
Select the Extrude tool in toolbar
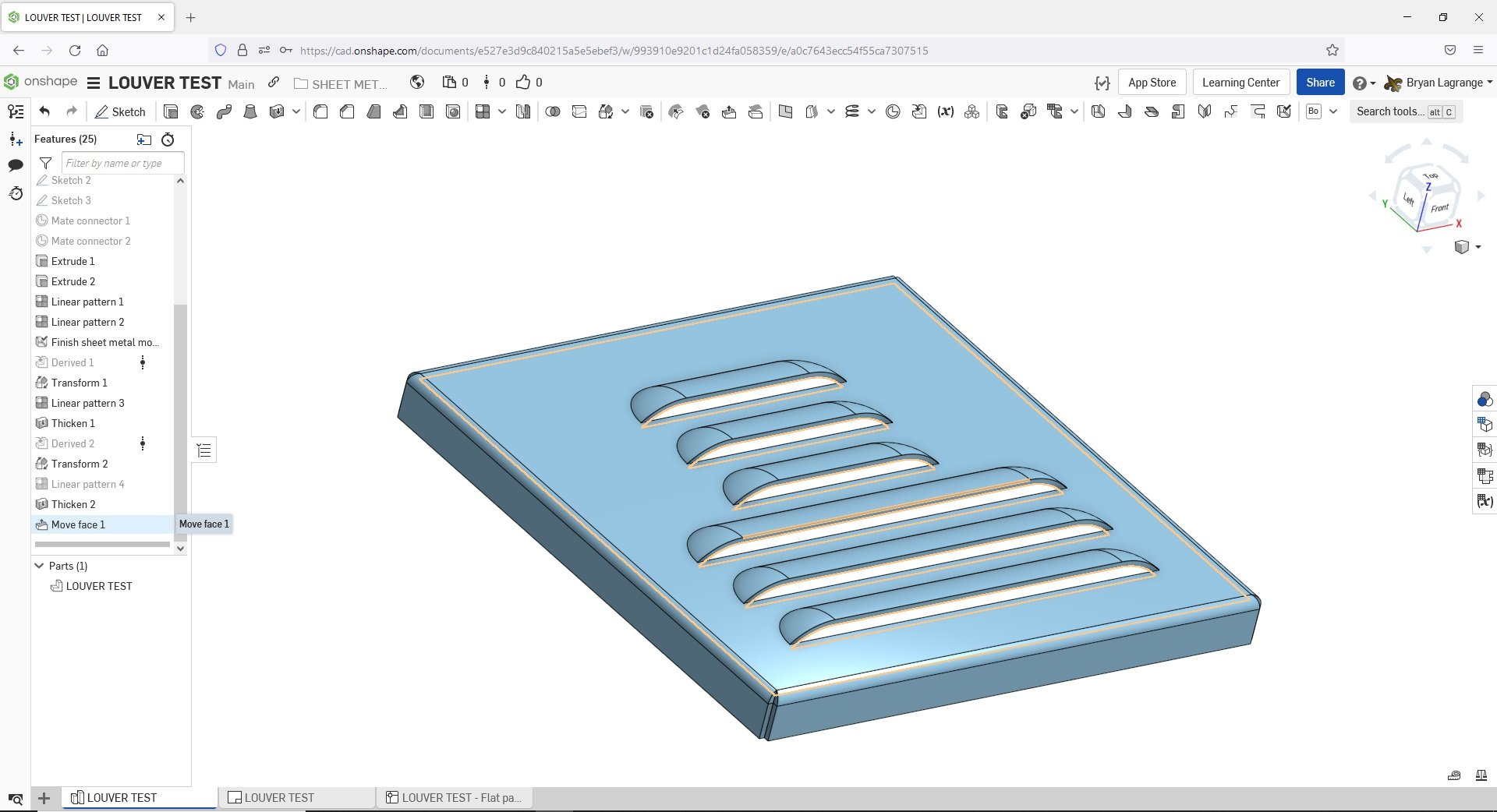point(171,112)
